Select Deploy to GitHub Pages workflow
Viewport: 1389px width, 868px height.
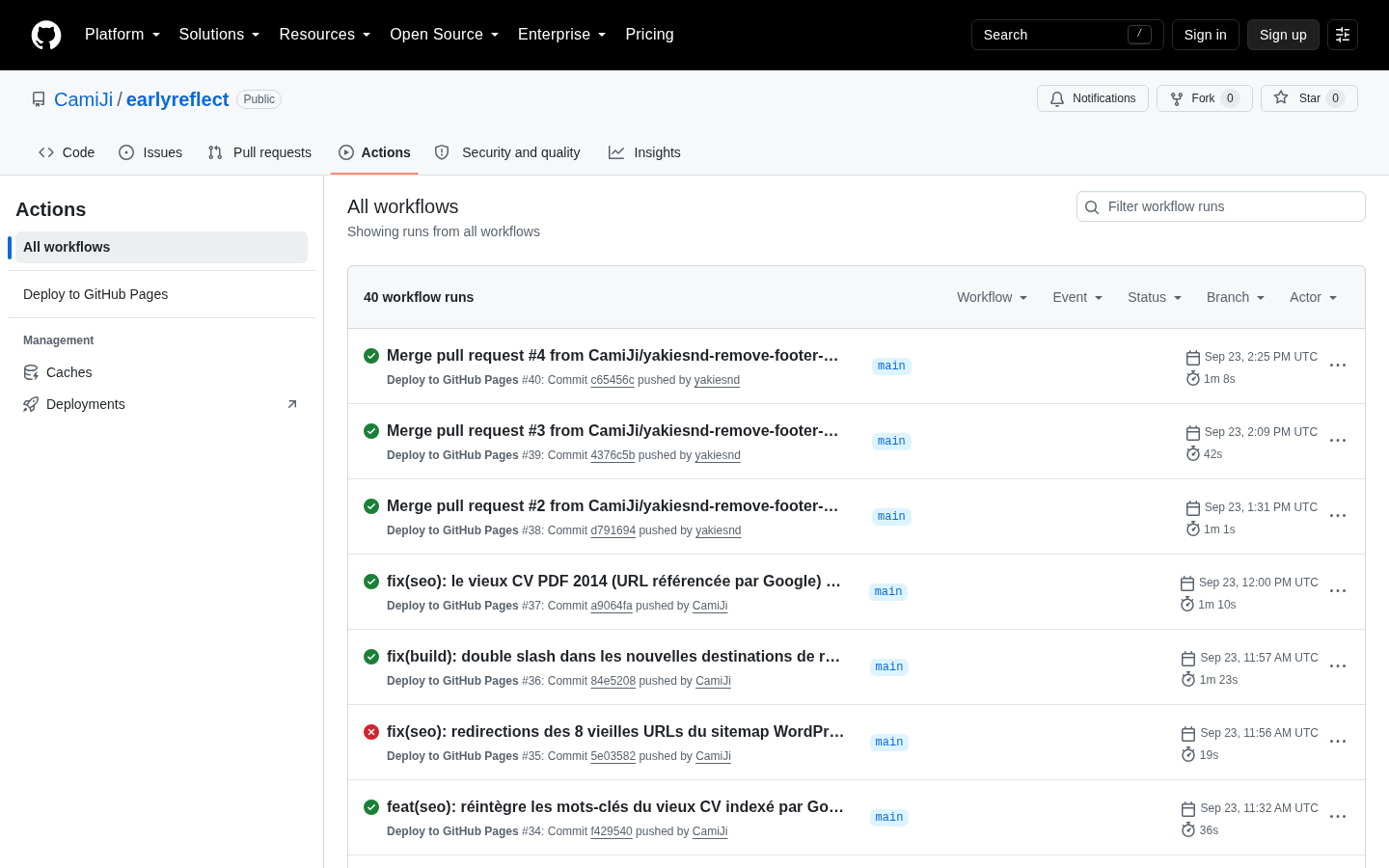click(161, 294)
